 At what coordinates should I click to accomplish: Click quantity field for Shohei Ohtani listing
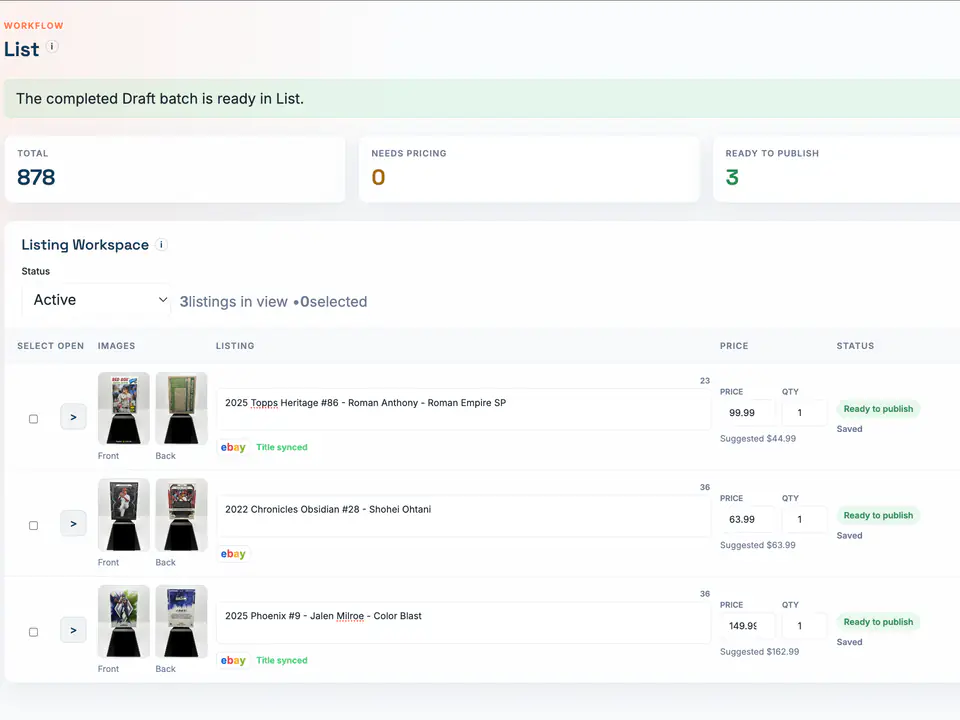pos(804,519)
